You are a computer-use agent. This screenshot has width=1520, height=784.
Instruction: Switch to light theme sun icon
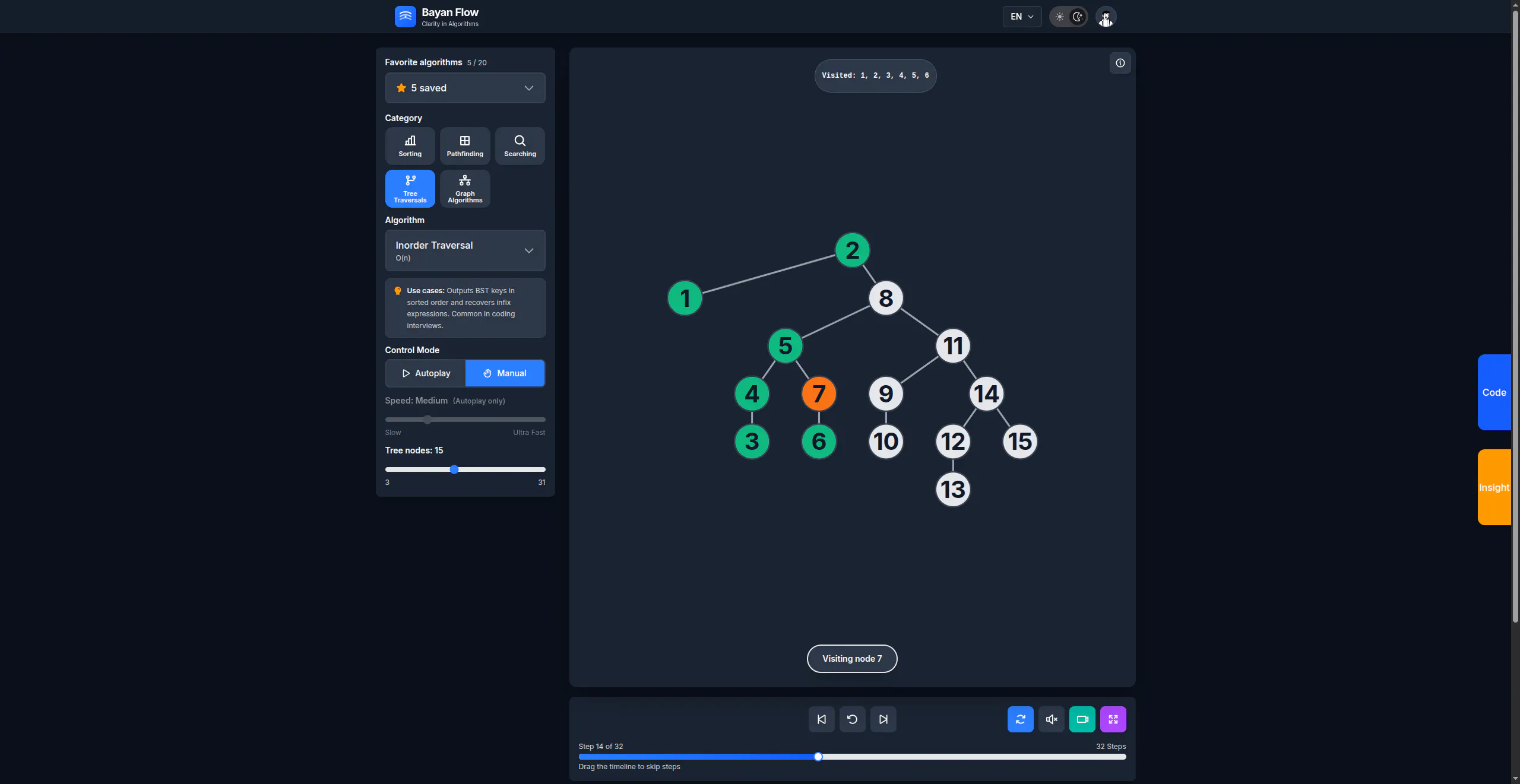pos(1059,17)
